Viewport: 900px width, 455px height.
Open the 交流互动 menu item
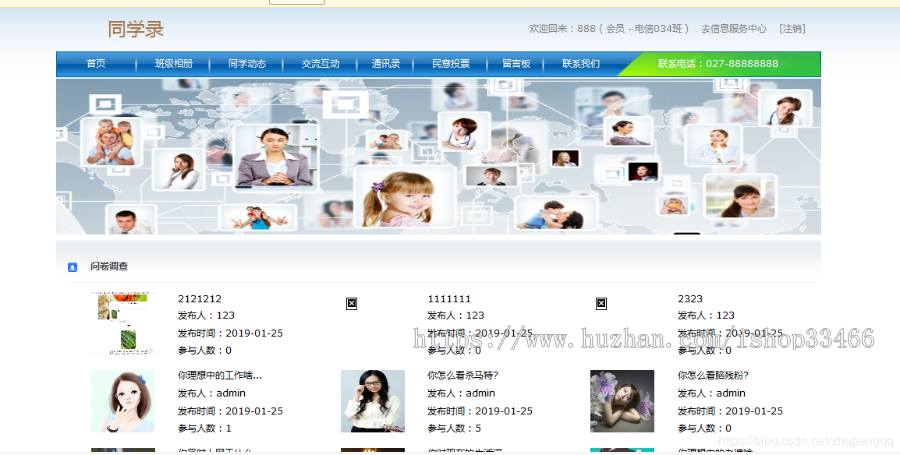click(320, 64)
